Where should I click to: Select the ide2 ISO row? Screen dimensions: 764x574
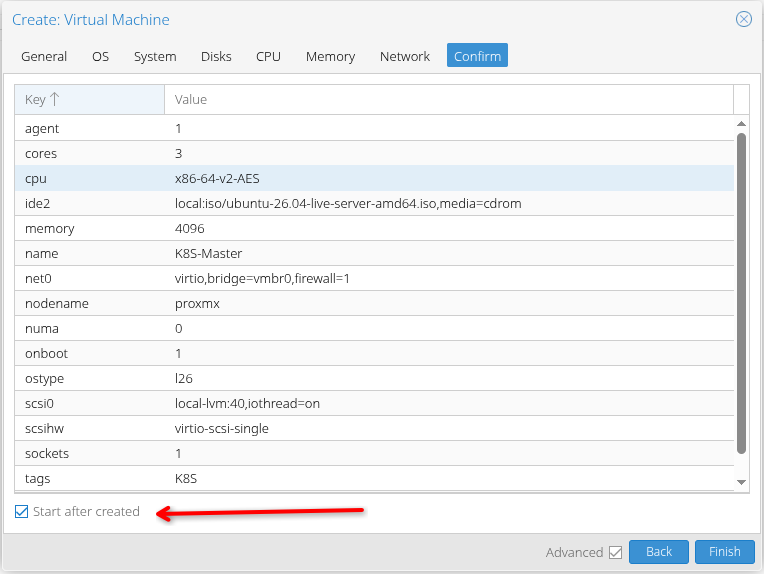(374, 203)
